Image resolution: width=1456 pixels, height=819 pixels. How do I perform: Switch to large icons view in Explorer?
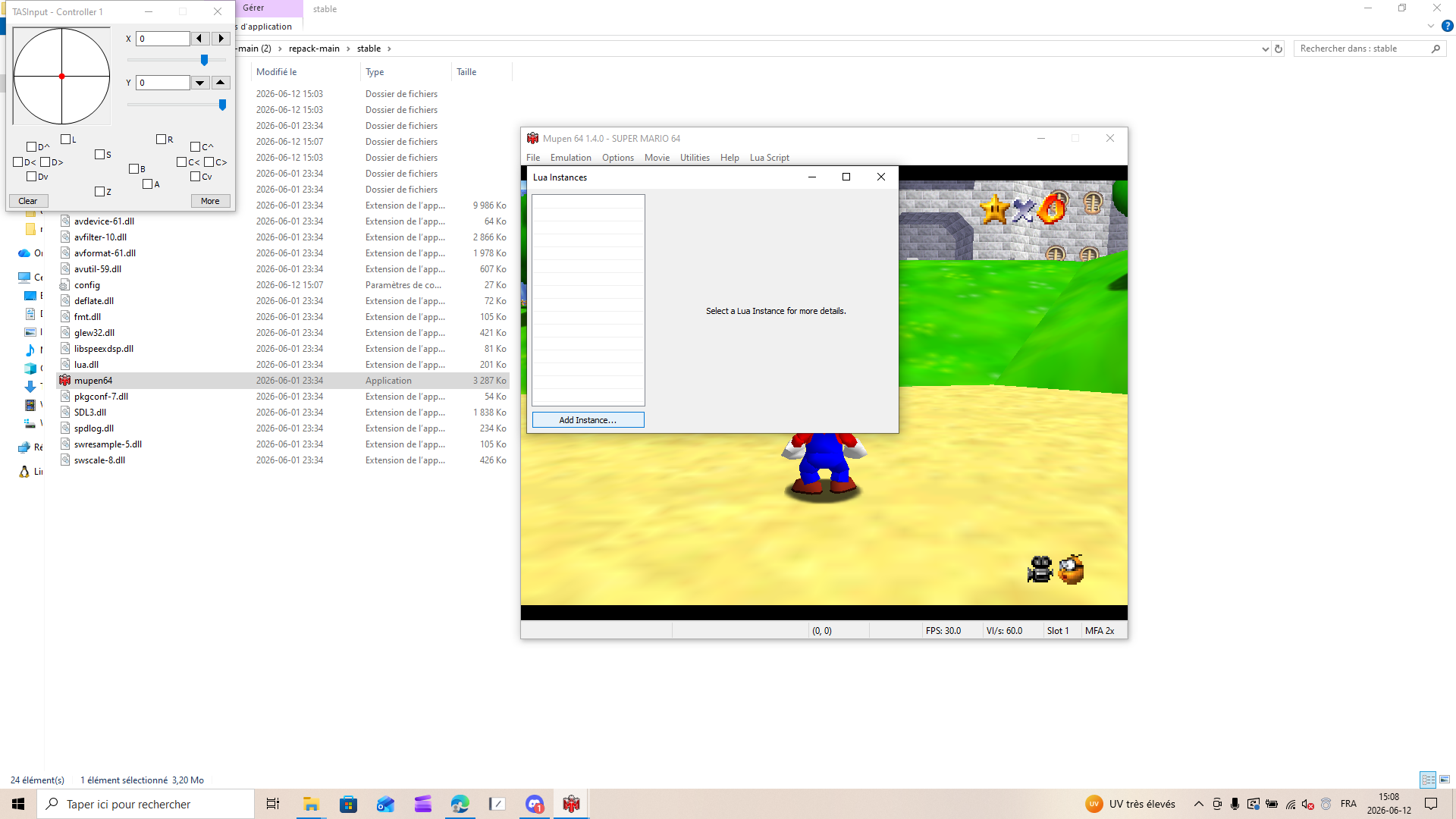point(1445,780)
